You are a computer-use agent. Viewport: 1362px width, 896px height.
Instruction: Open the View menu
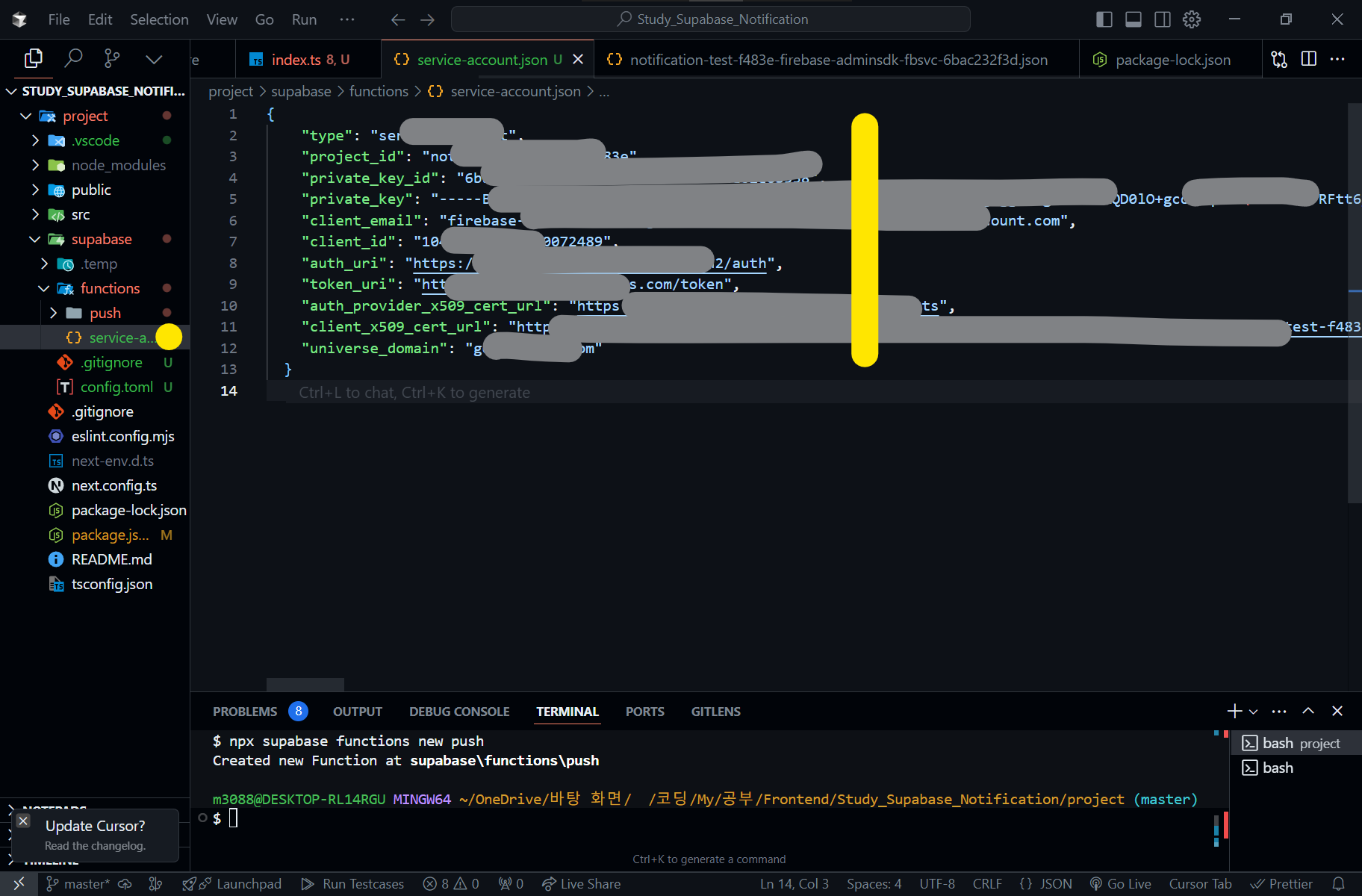pyautogui.click(x=222, y=19)
